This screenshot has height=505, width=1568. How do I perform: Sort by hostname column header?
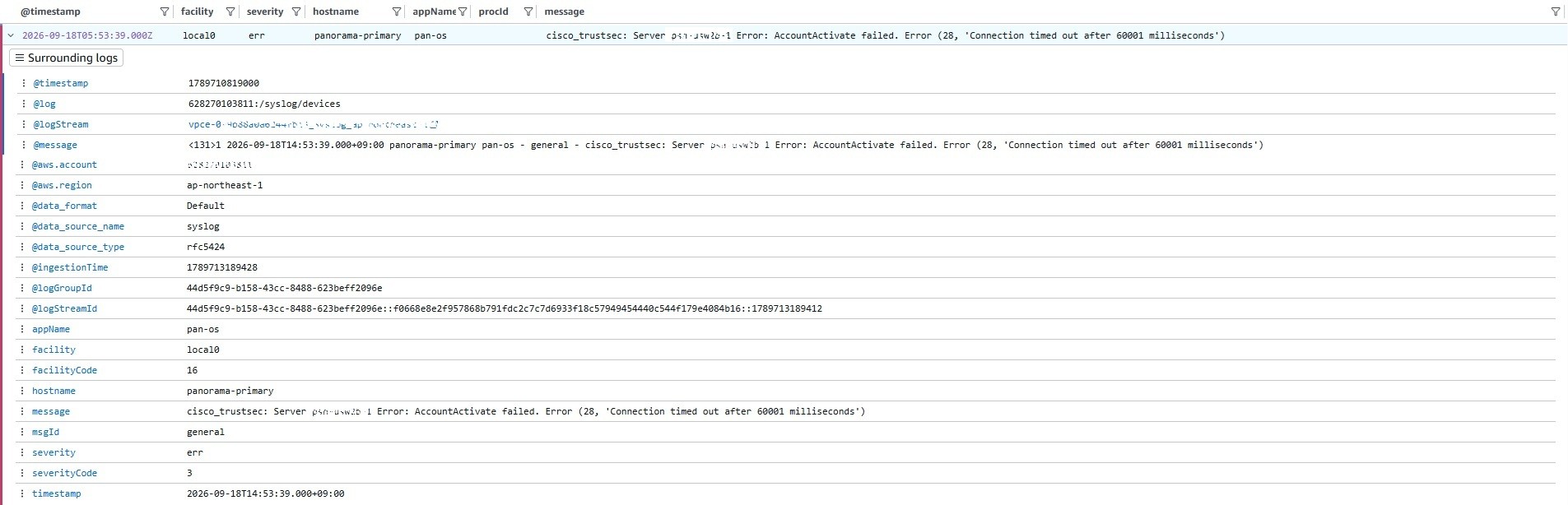336,12
